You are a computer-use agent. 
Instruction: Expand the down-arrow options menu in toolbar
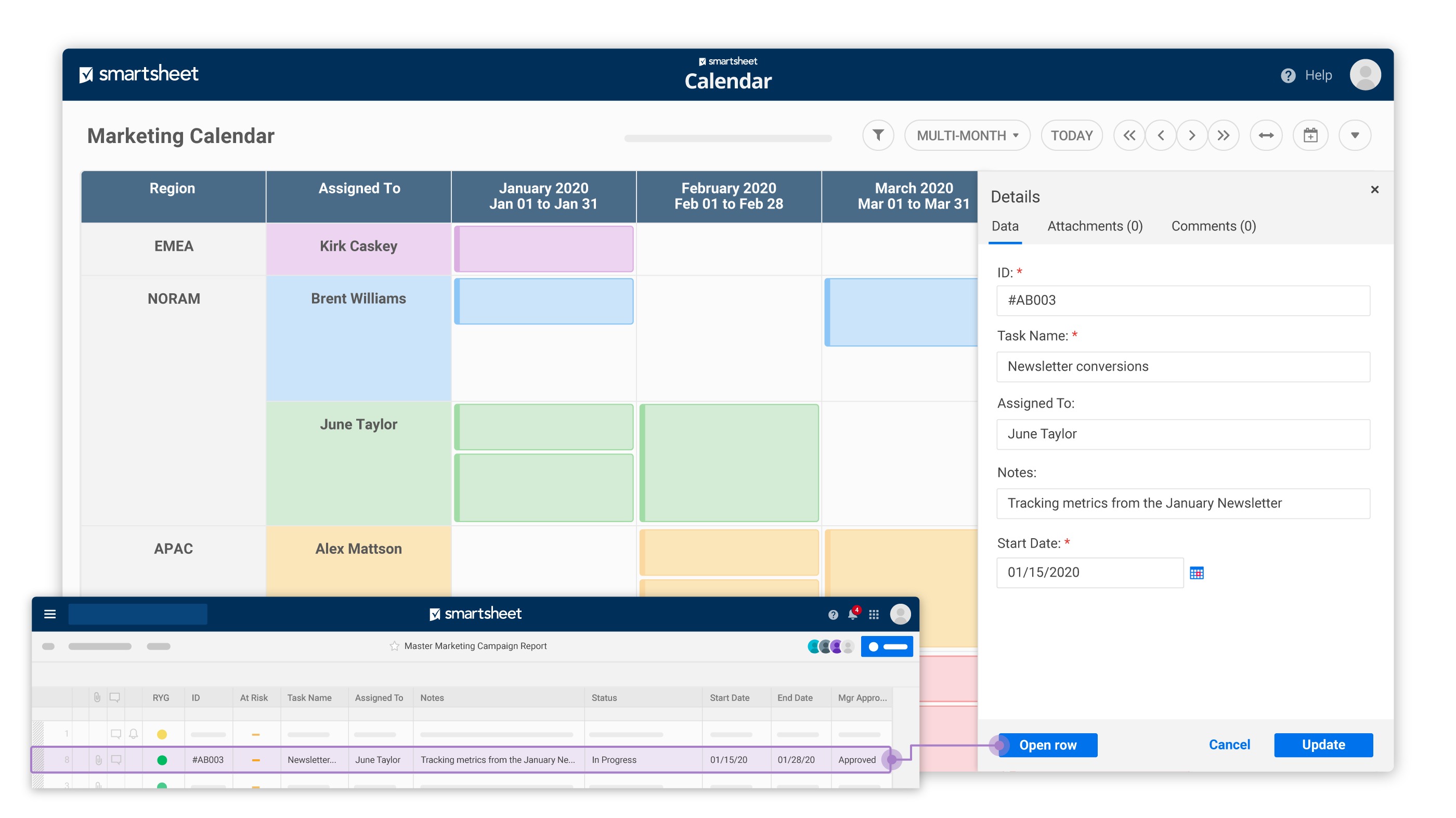tap(1354, 135)
